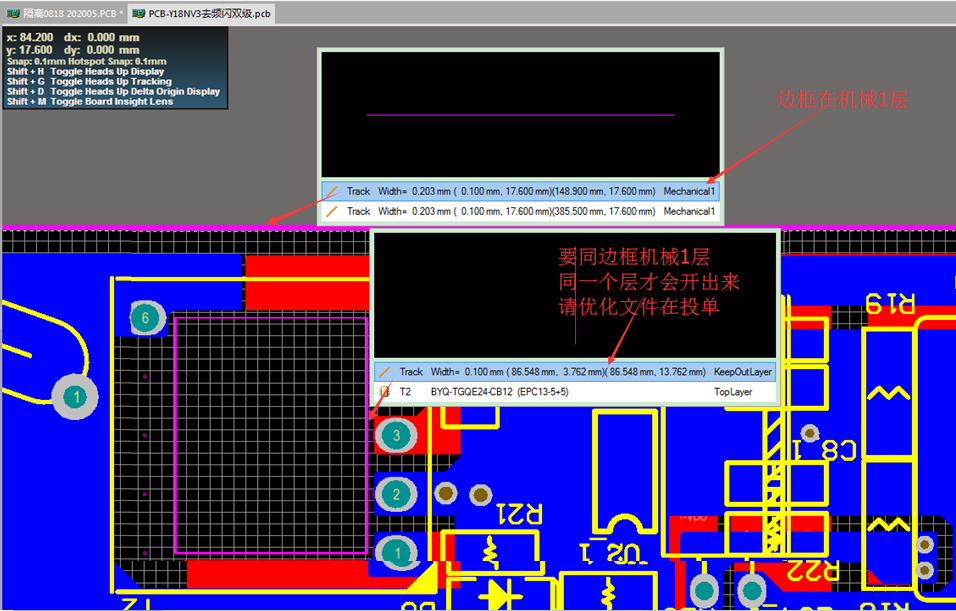Click the T2 component icon in popup list
Viewport: 956px width, 611px height.
click(x=384, y=393)
